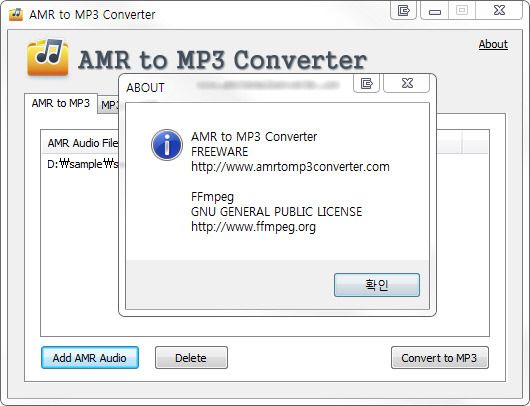The height and width of the screenshot is (406, 530).
Task: Click the blue information icon in ABOUT dialog
Action: pyautogui.click(x=167, y=145)
